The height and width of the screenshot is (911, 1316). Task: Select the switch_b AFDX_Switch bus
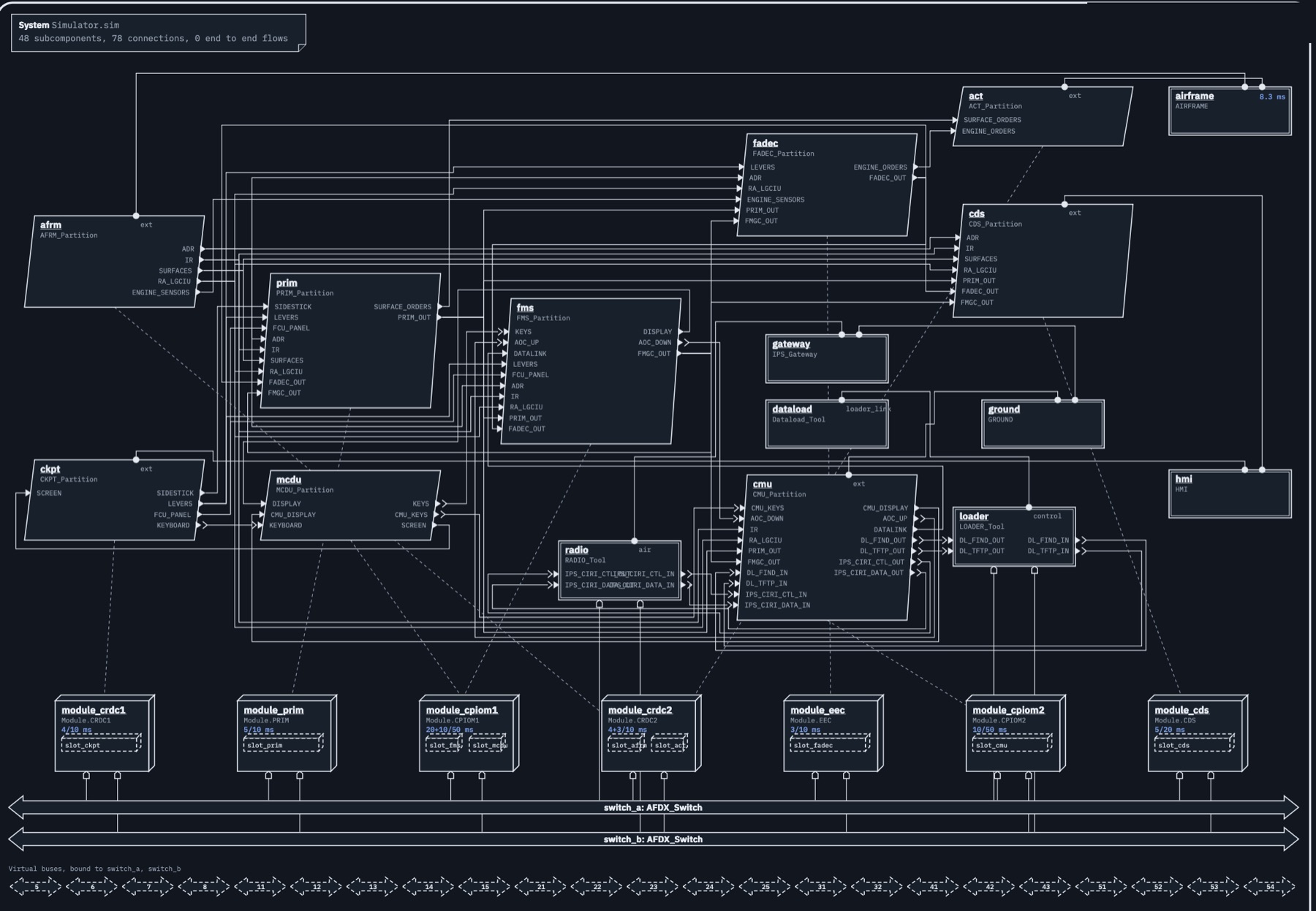(653, 839)
